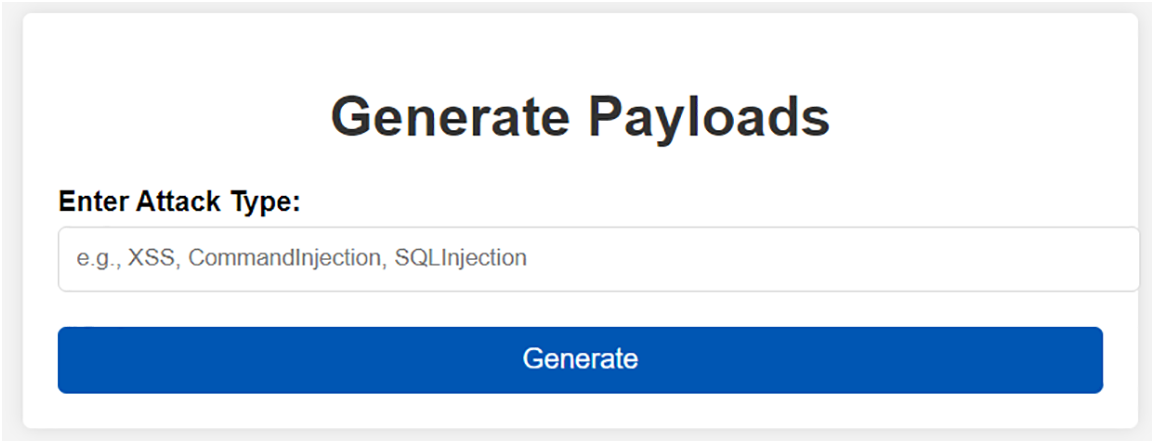Click the bold Attack Type label text

[x=180, y=201]
